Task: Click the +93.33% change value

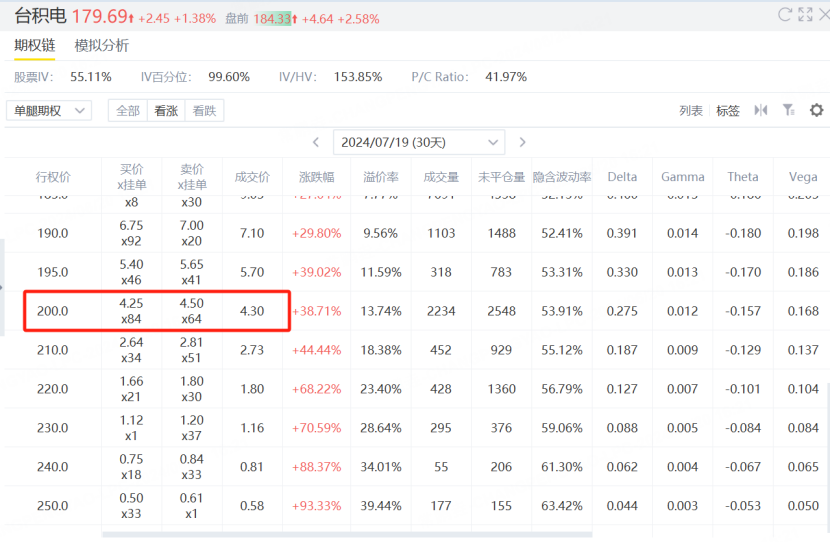Action: pos(316,505)
